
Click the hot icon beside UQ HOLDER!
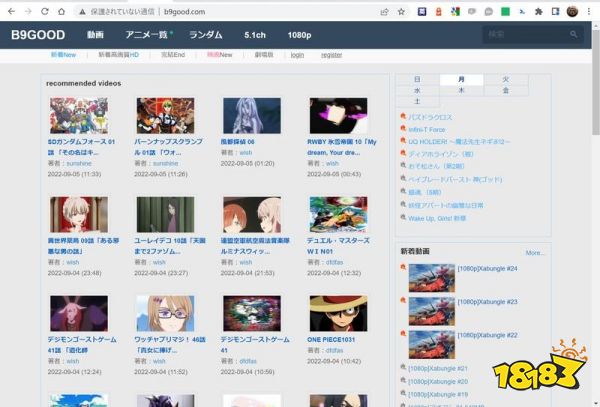pyautogui.click(x=403, y=140)
